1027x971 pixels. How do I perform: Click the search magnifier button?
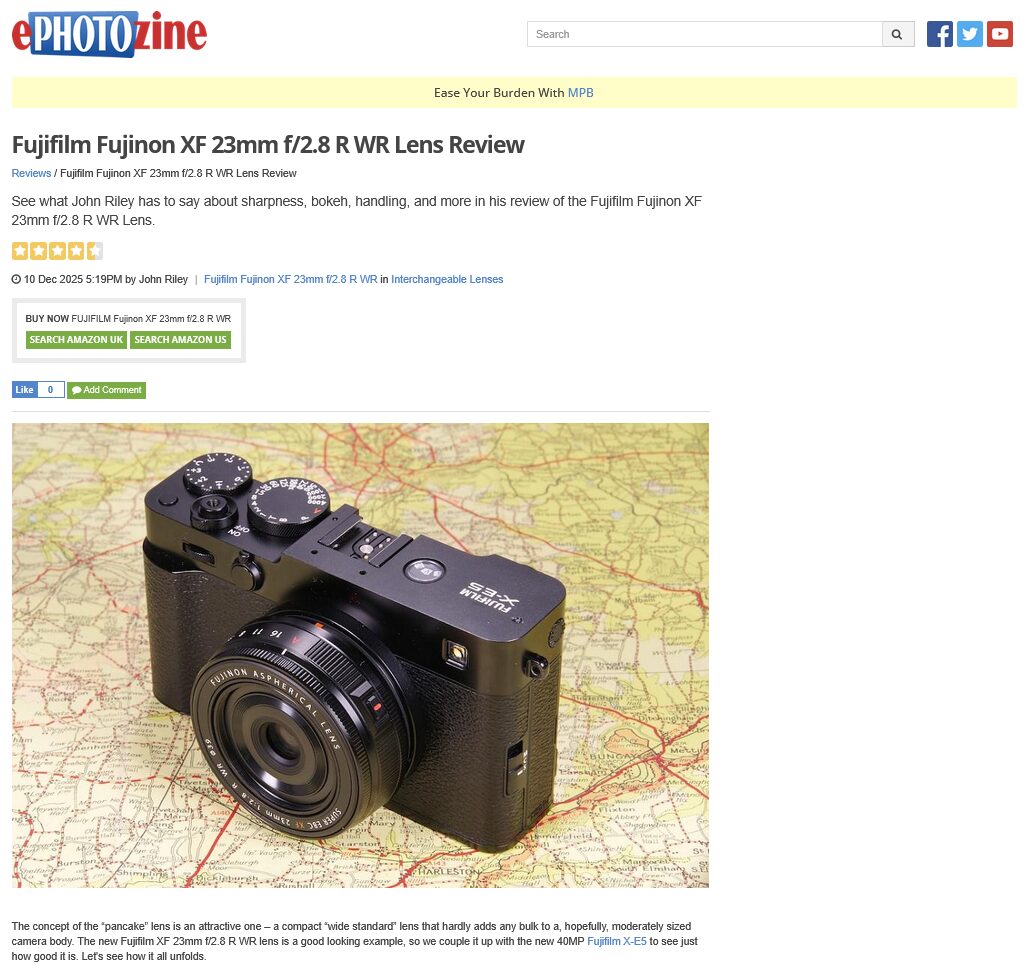pyautogui.click(x=897, y=34)
